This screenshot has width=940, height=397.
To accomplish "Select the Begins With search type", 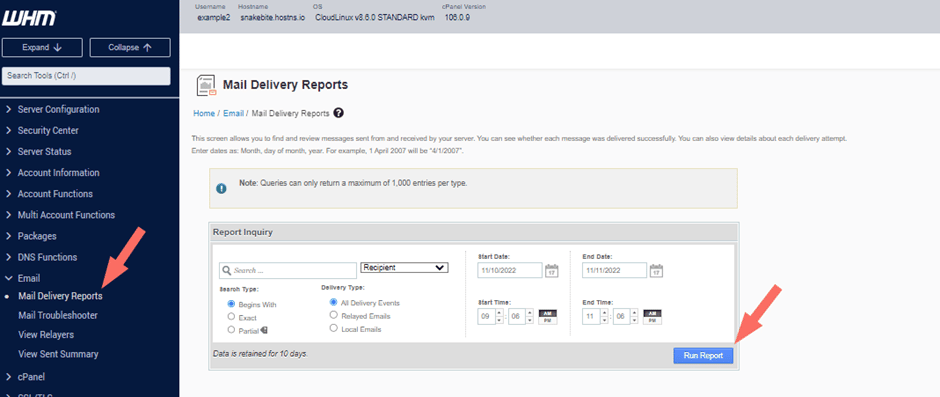I will click(231, 304).
